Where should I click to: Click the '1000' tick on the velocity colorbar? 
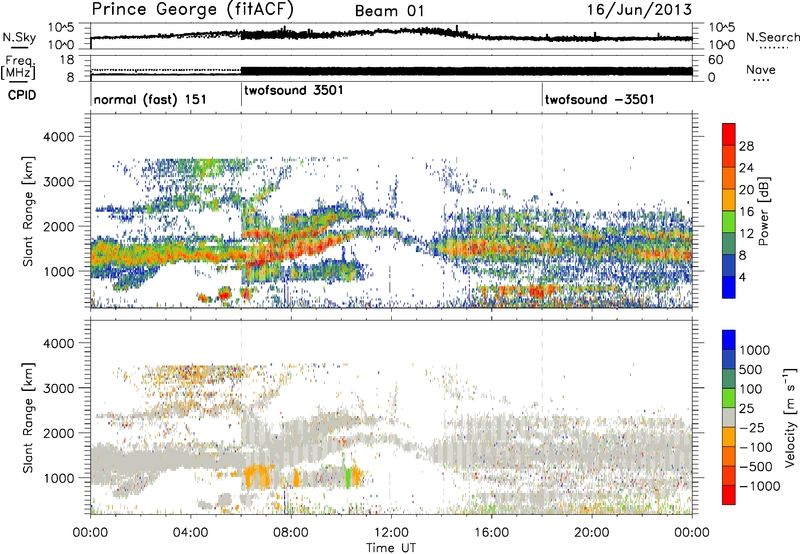point(755,350)
